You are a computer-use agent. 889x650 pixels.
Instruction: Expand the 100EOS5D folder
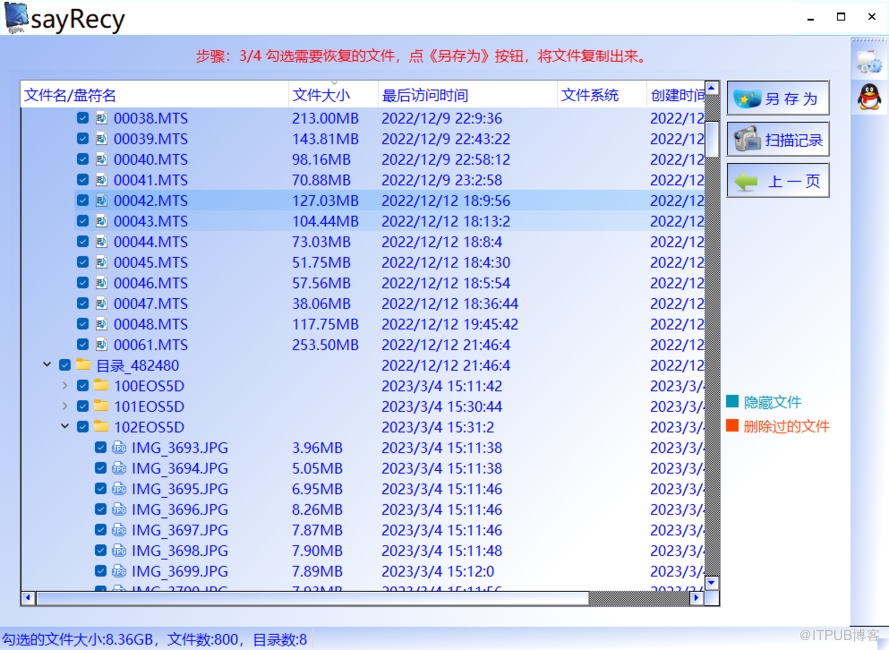65,386
